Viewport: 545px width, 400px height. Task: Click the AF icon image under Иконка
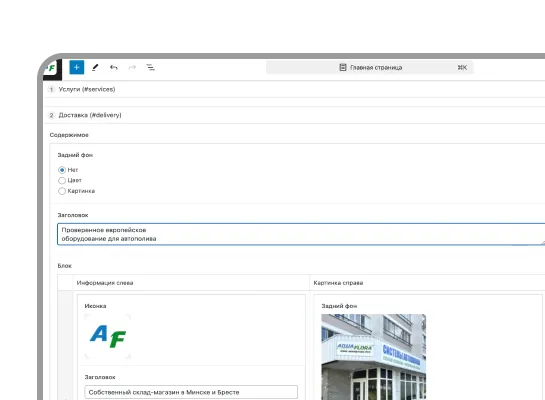tap(108, 336)
